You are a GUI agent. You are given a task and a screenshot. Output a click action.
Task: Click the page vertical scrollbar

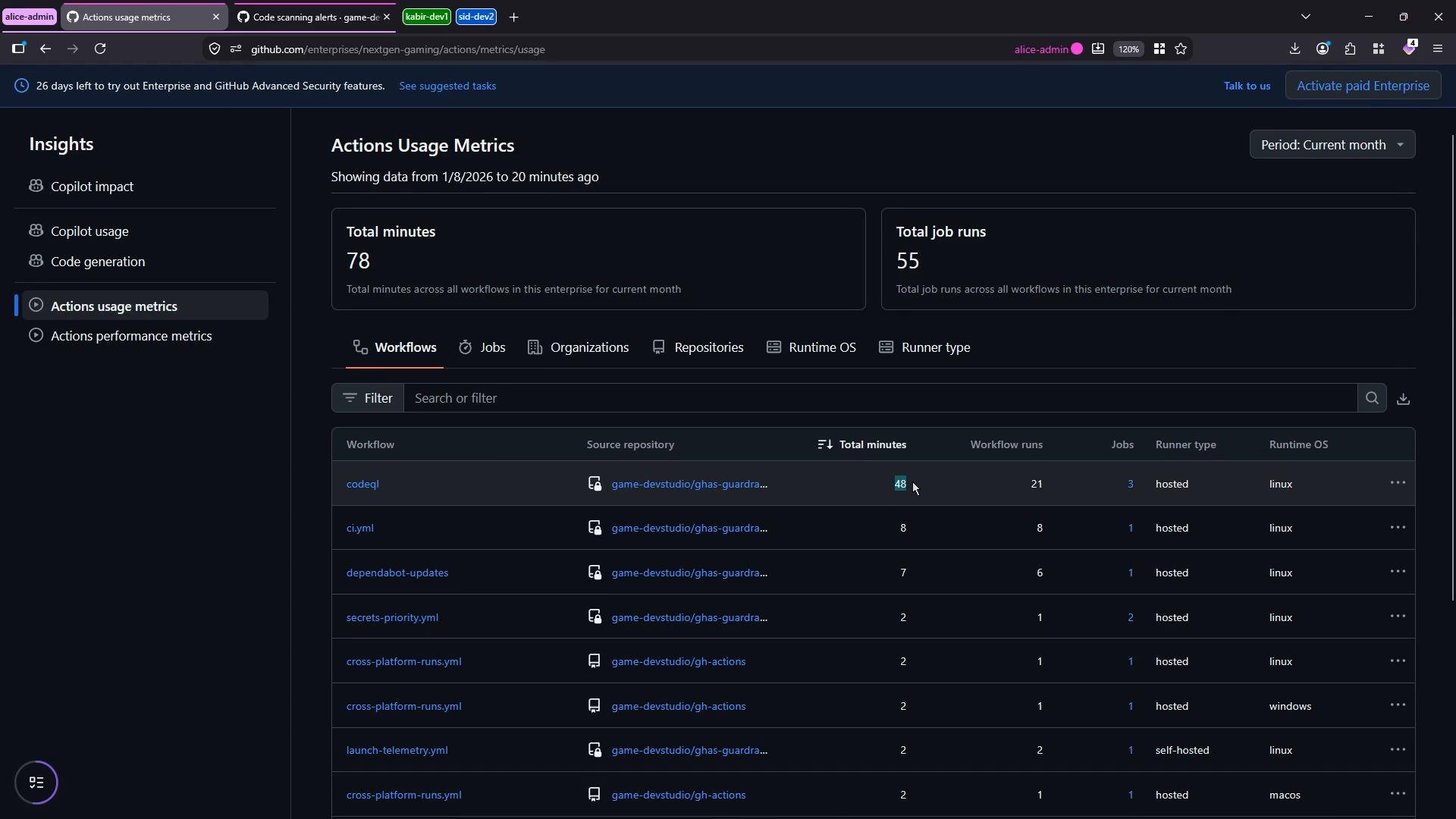(x=1452, y=368)
